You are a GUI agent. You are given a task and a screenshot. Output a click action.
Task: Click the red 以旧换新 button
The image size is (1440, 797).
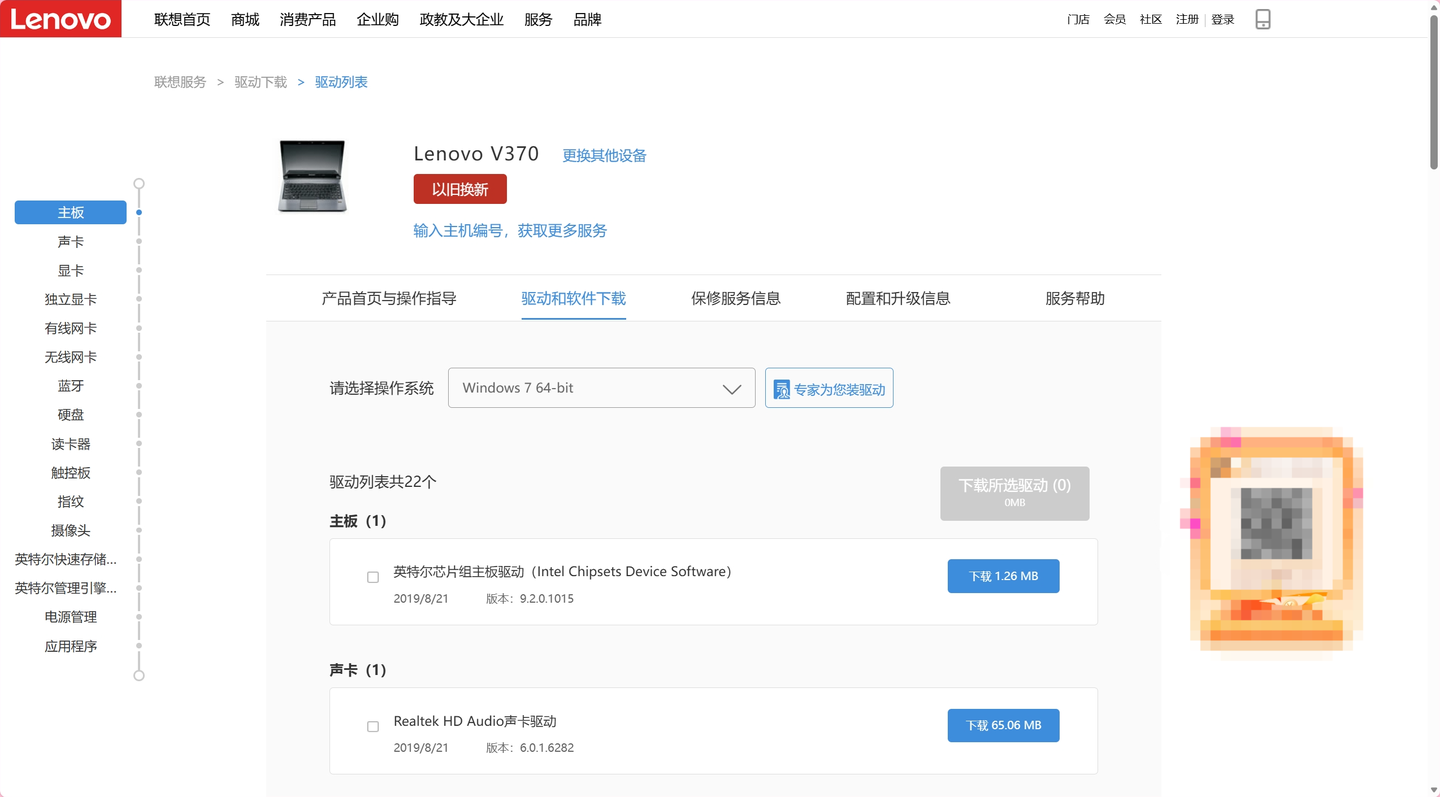(x=460, y=189)
